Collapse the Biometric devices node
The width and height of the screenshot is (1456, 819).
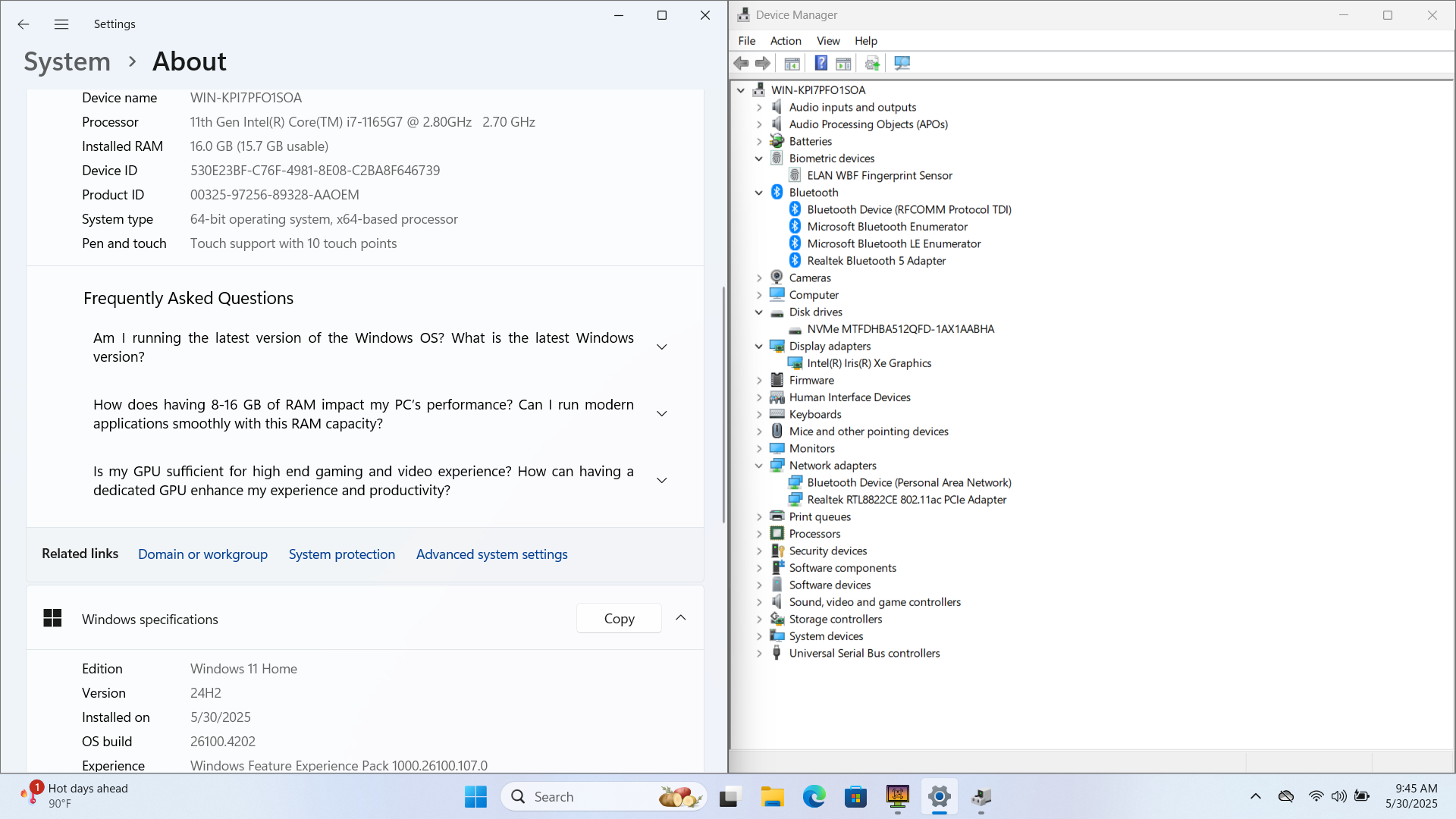click(759, 158)
